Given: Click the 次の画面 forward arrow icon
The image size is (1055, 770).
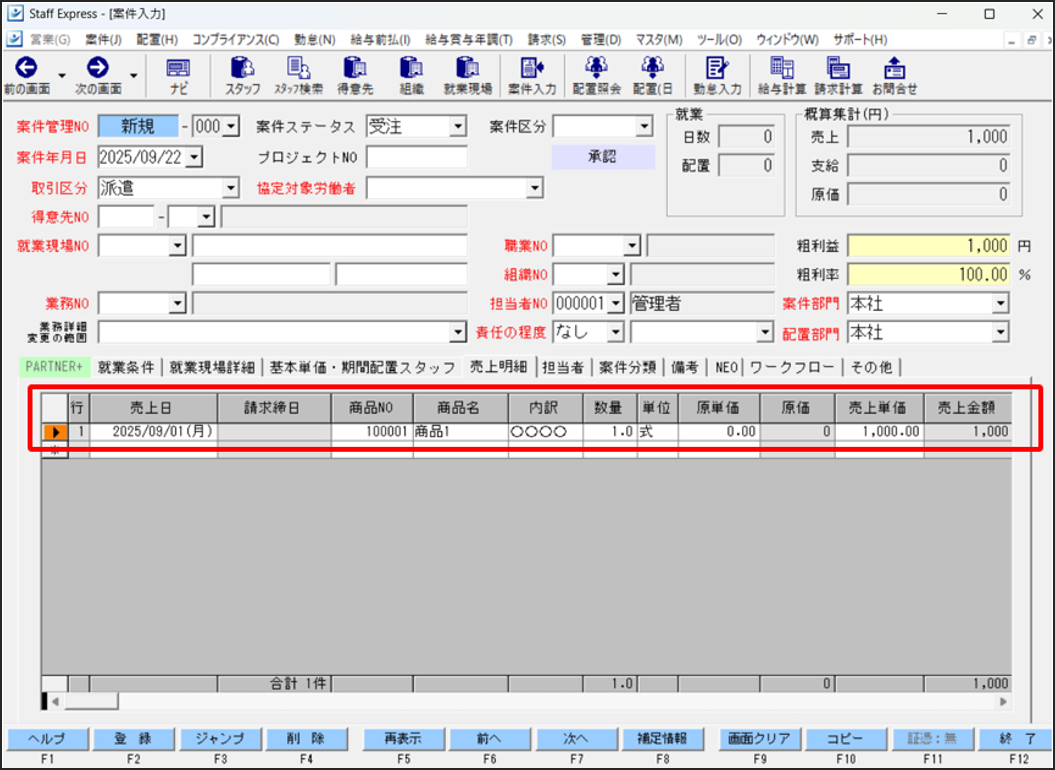Looking at the screenshot, I should [x=97, y=68].
